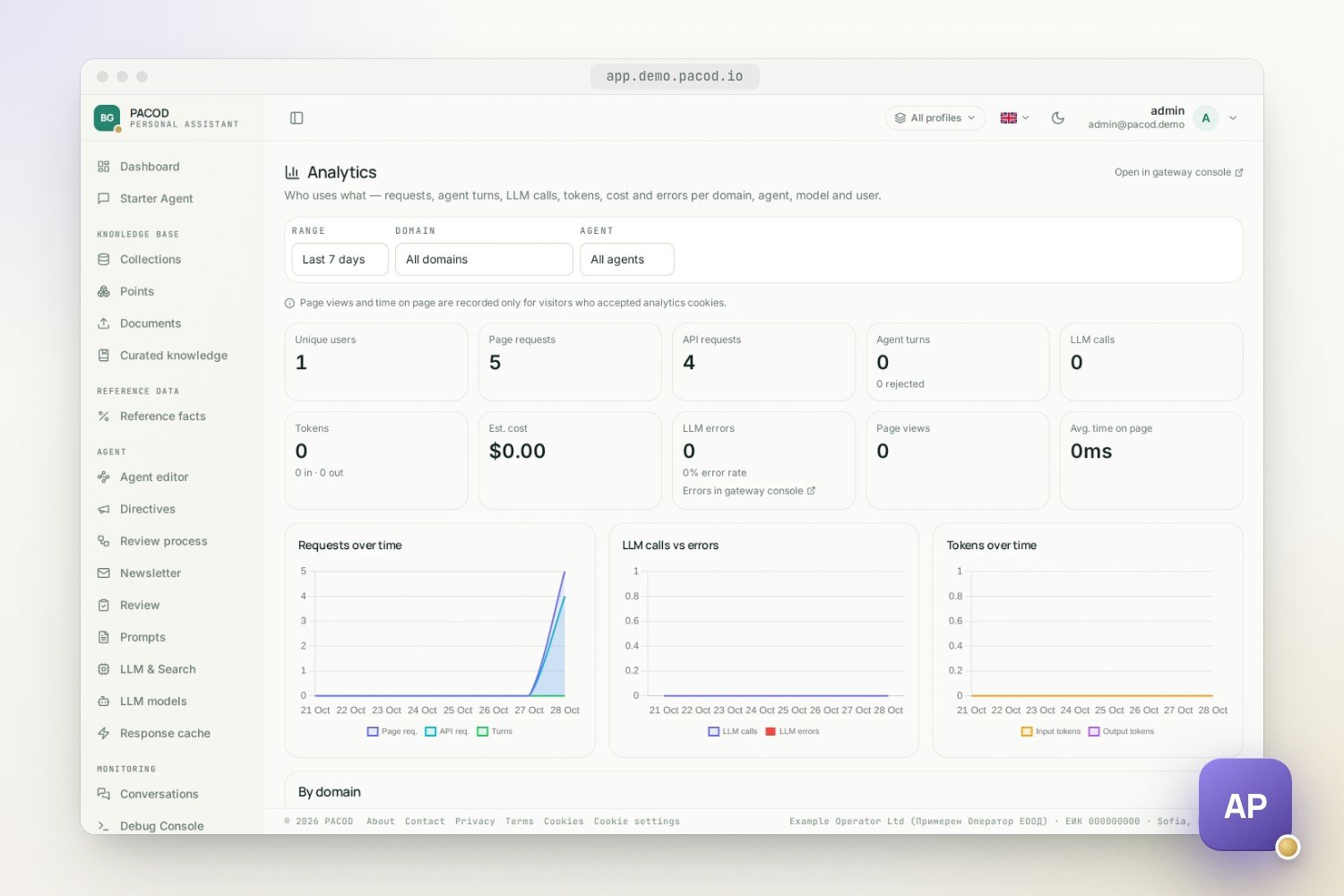Image resolution: width=1344 pixels, height=896 pixels.
Task: Toggle Input tokens series legend
Action: (1051, 732)
